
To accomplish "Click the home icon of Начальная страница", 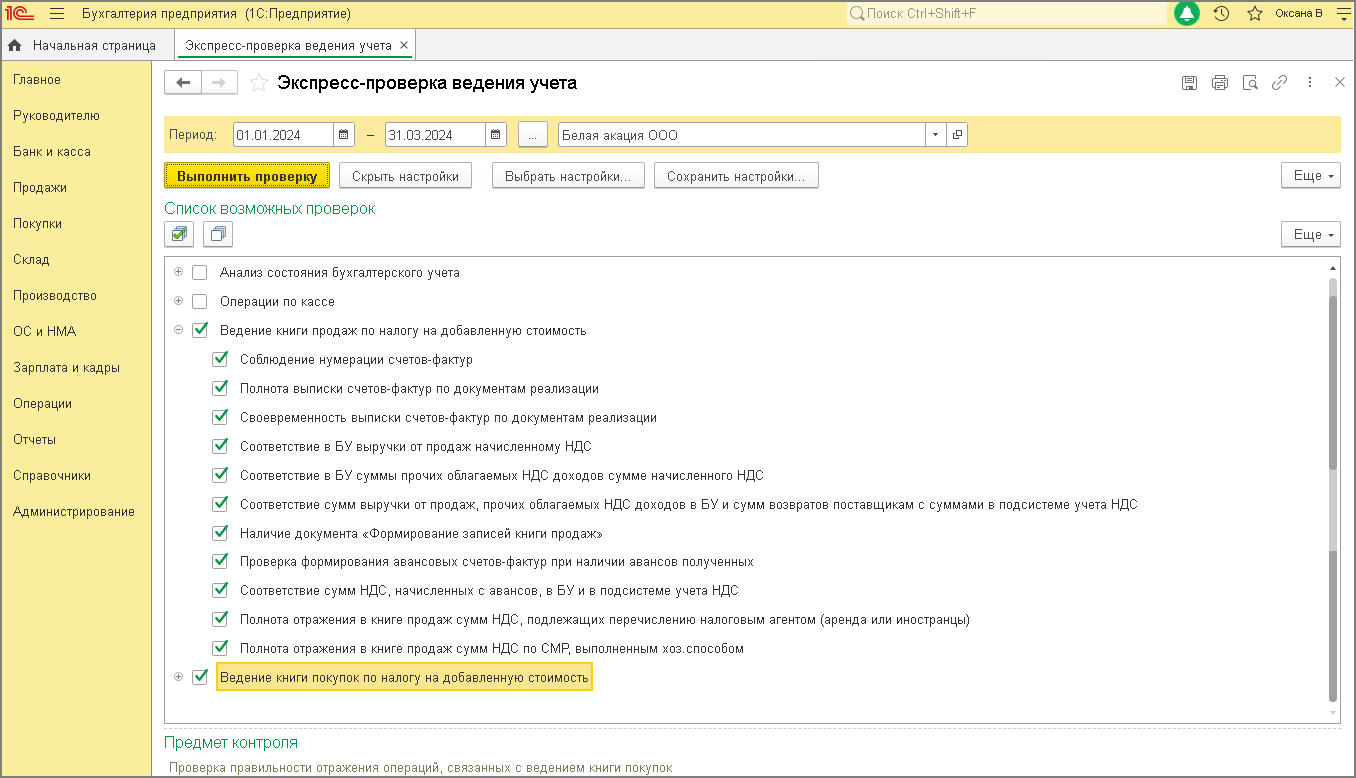I will click(15, 45).
